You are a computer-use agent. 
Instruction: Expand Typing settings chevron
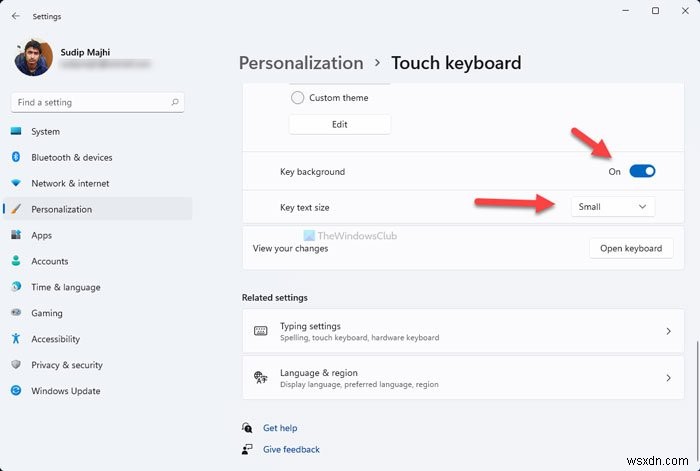[x=668, y=331]
